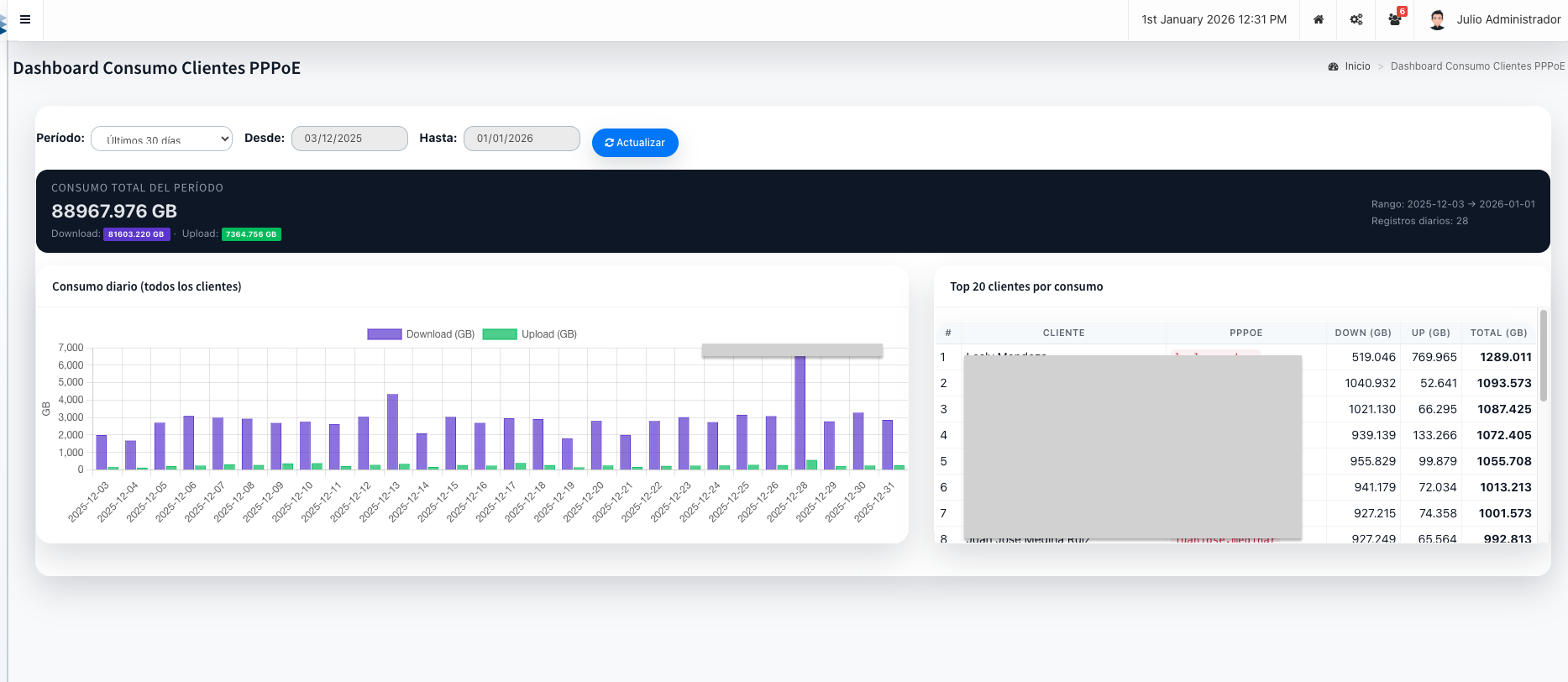The image size is (1568, 682).
Task: Click the dashboard icon in the breadcrumb
Action: click(1333, 66)
